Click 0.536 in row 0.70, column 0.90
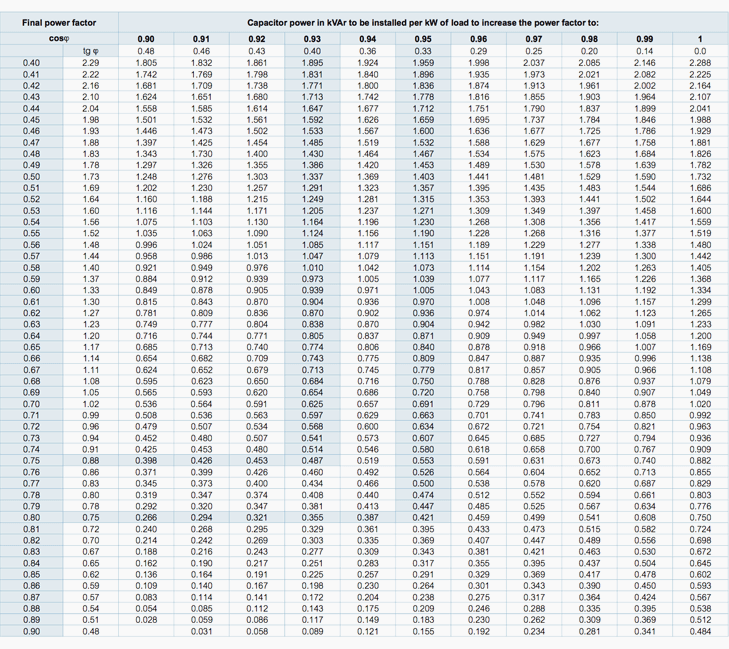This screenshot has width=729, height=649. pyautogui.click(x=146, y=404)
